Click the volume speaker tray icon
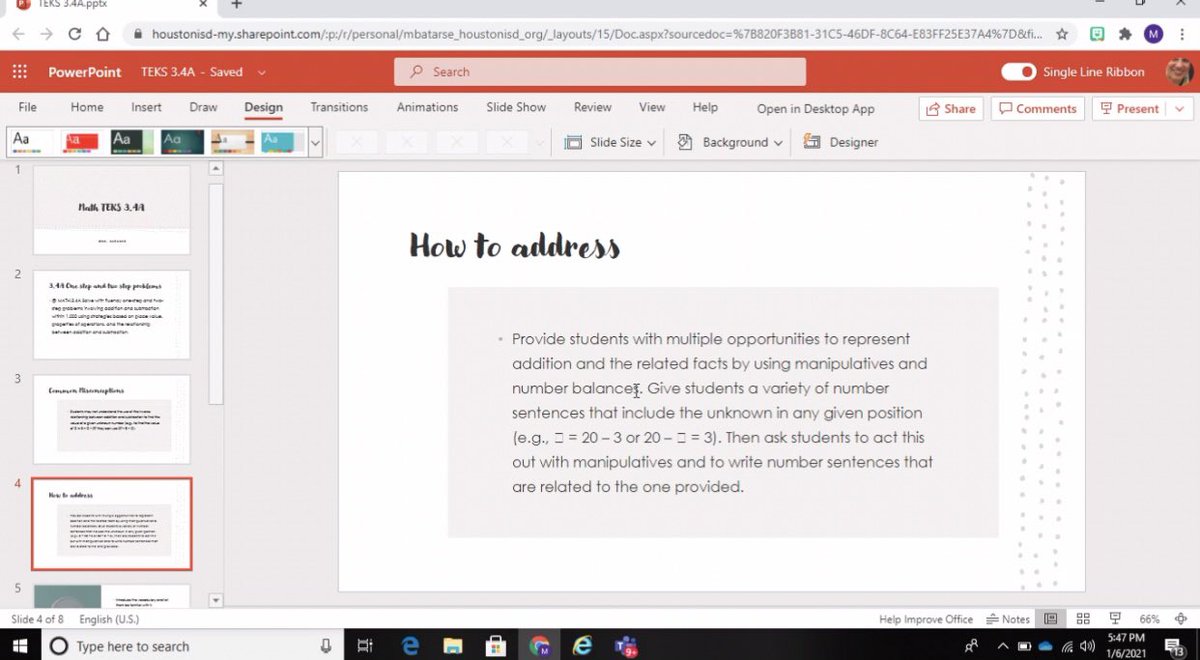This screenshot has height=660, width=1200. click(x=1086, y=646)
